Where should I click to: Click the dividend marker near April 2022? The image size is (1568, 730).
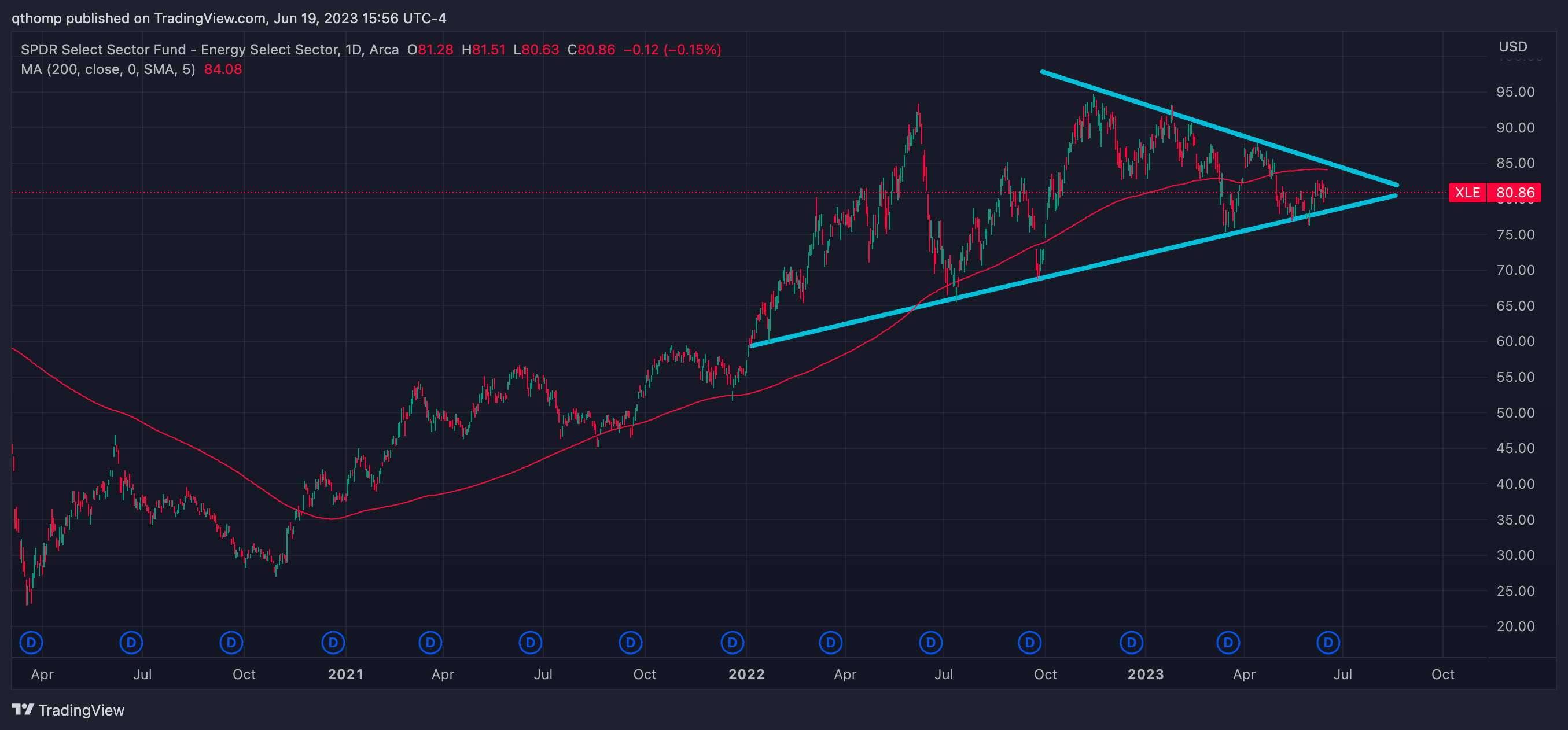(x=830, y=643)
